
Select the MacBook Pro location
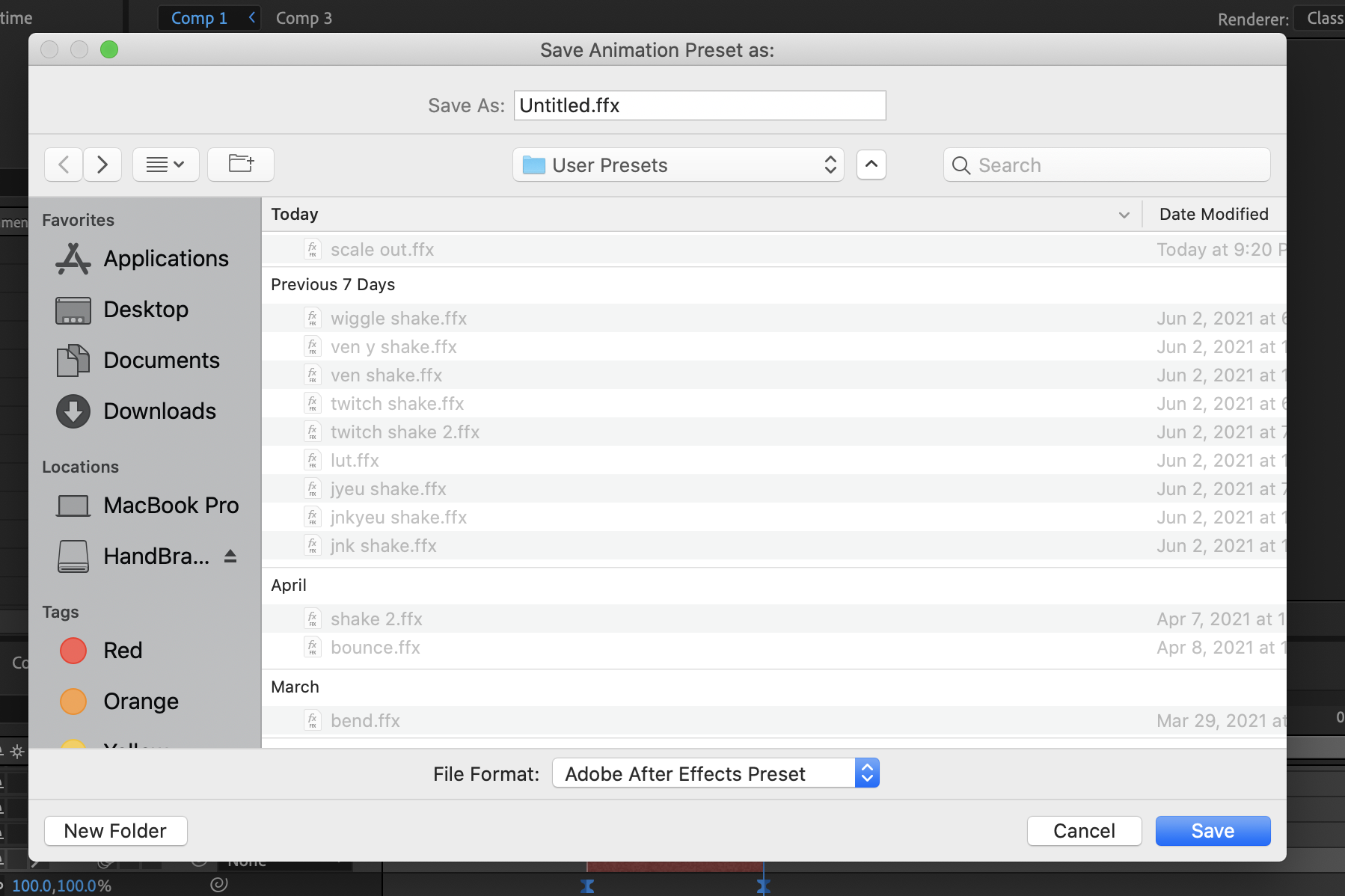pyautogui.click(x=171, y=505)
